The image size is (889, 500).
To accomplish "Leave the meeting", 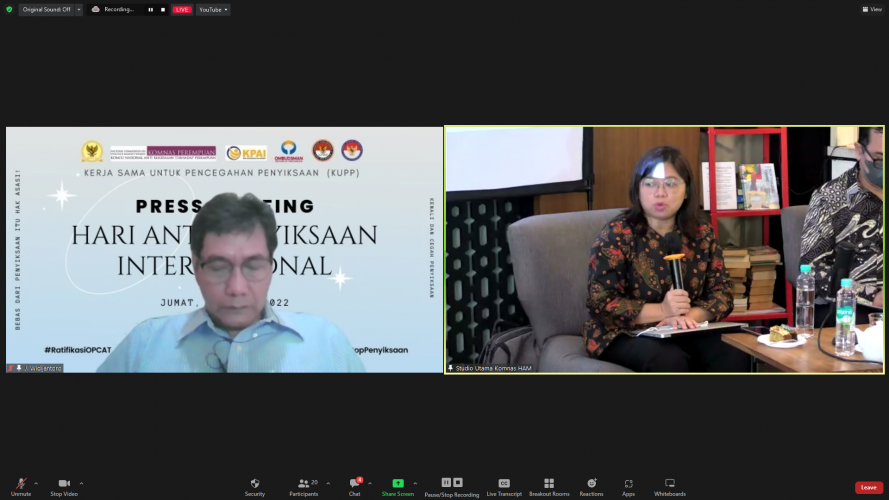I will [868, 487].
